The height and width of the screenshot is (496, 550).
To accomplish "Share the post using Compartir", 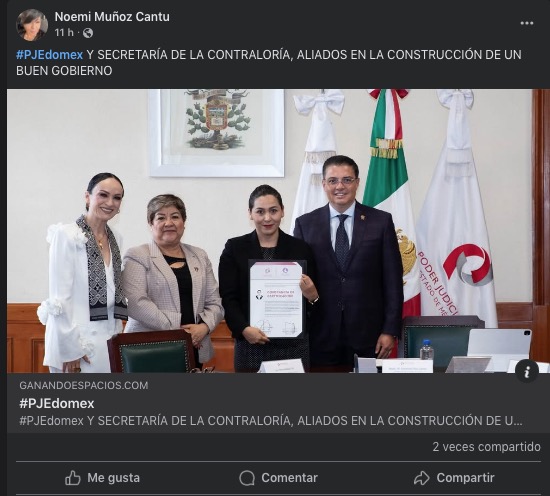I will pos(454,478).
